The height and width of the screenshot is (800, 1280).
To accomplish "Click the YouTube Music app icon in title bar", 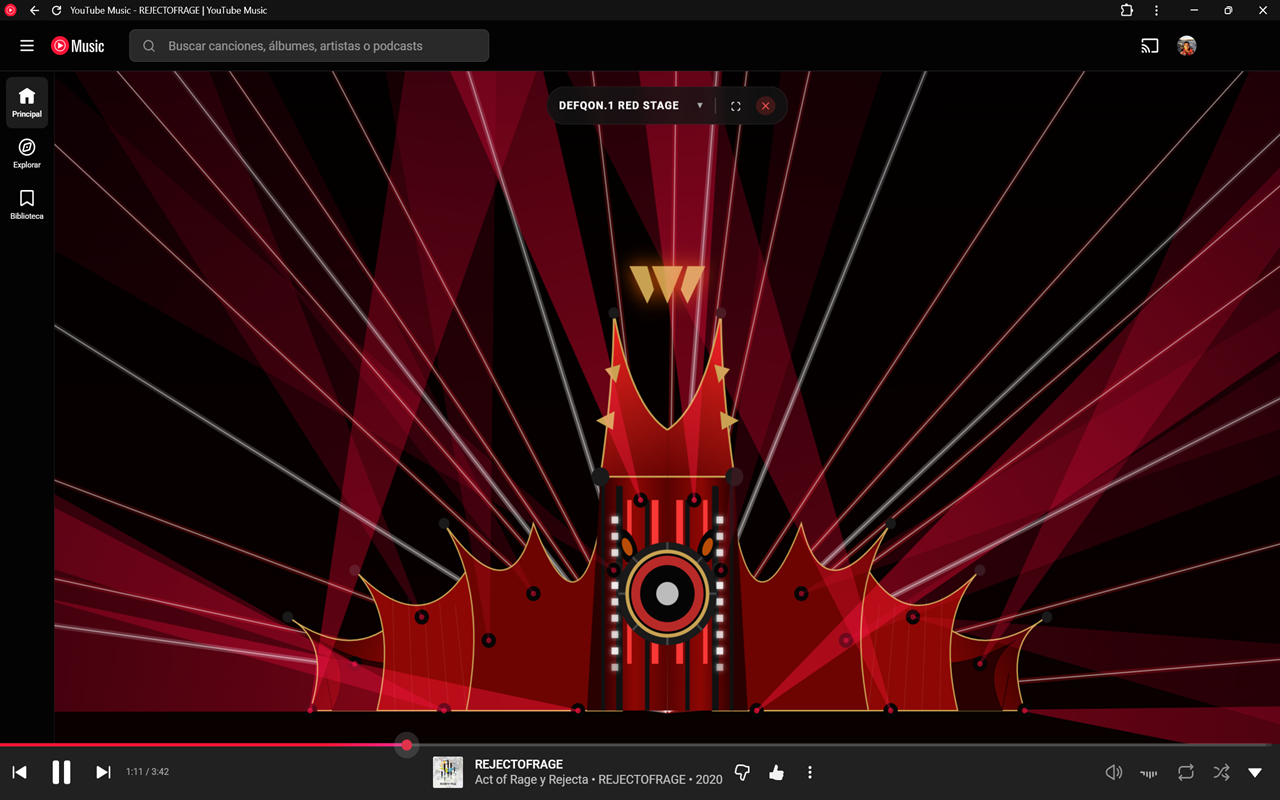I will click(11, 10).
